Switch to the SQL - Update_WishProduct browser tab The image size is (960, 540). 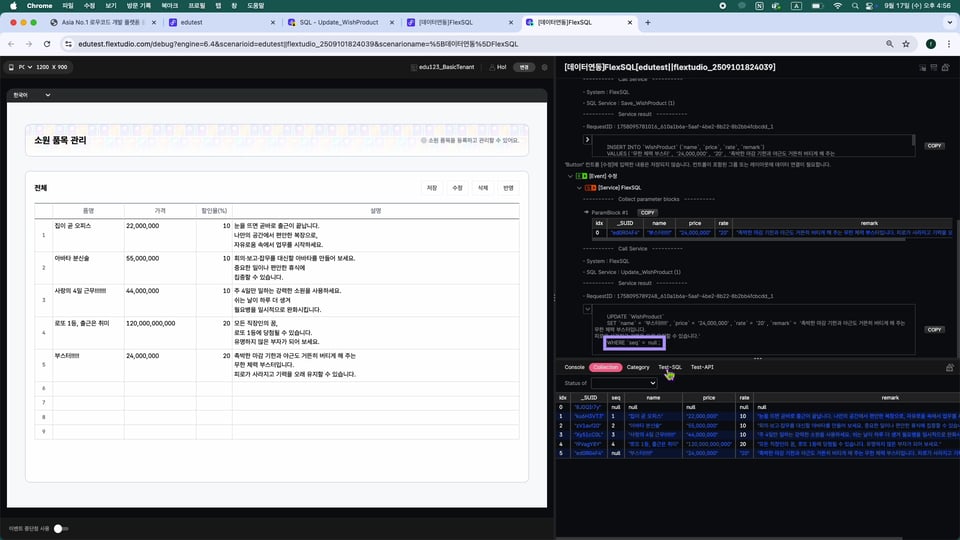point(339,23)
